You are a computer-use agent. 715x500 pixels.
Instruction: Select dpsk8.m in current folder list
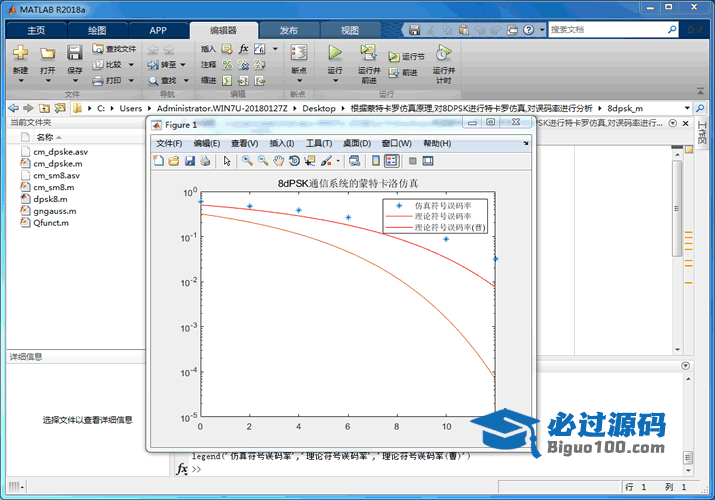click(50, 199)
